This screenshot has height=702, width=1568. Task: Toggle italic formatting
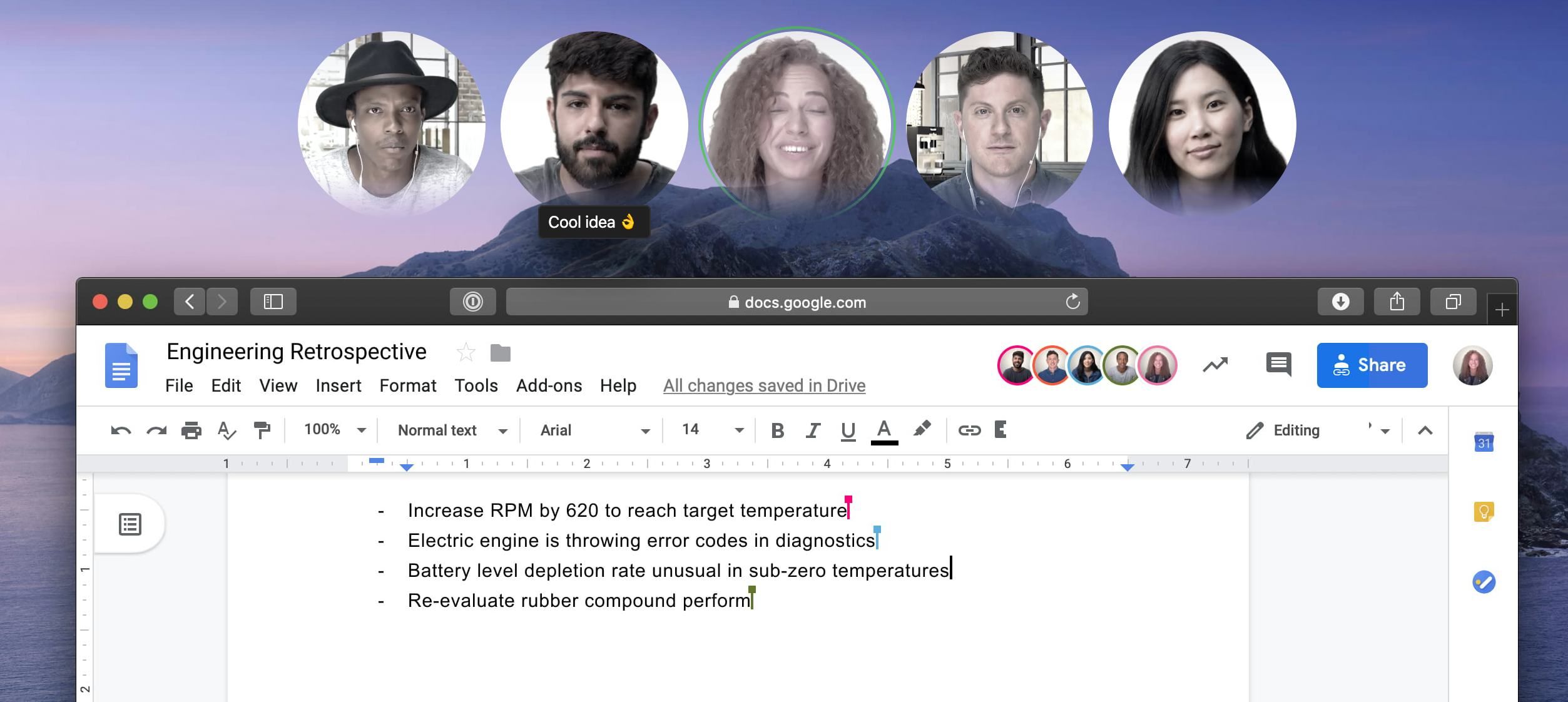click(x=813, y=430)
